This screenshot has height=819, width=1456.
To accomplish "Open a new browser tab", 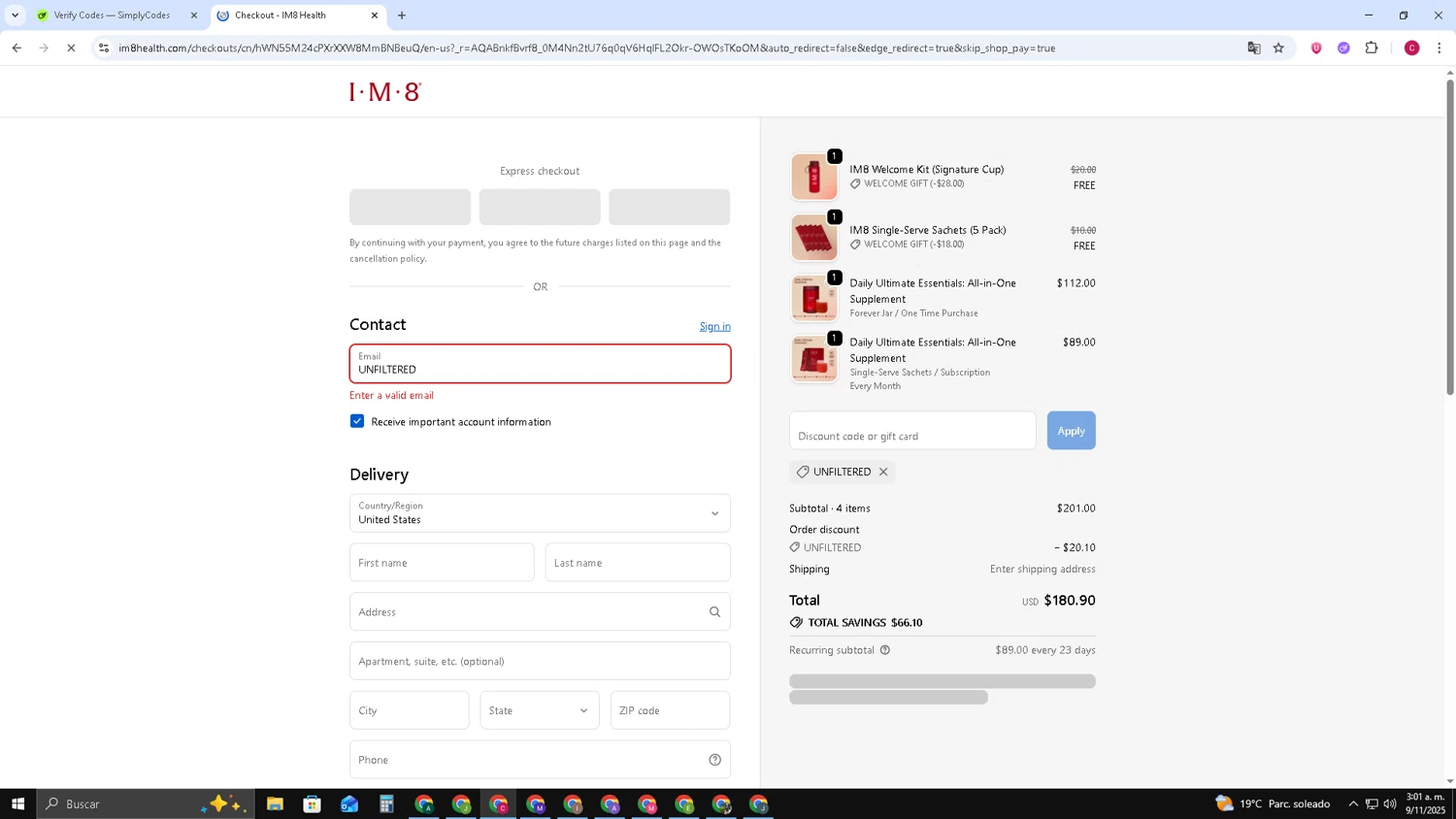I will click(402, 16).
